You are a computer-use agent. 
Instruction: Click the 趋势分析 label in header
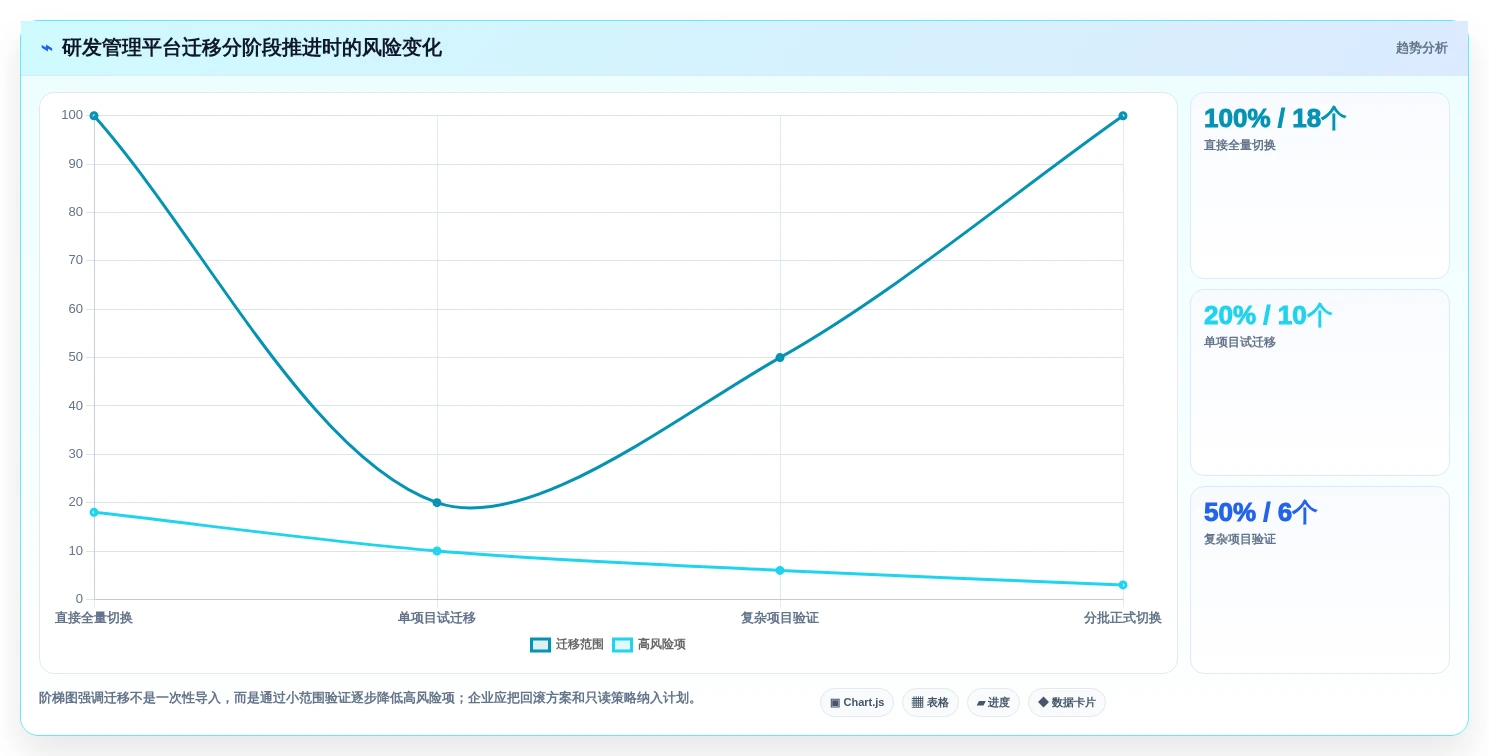pos(1421,48)
